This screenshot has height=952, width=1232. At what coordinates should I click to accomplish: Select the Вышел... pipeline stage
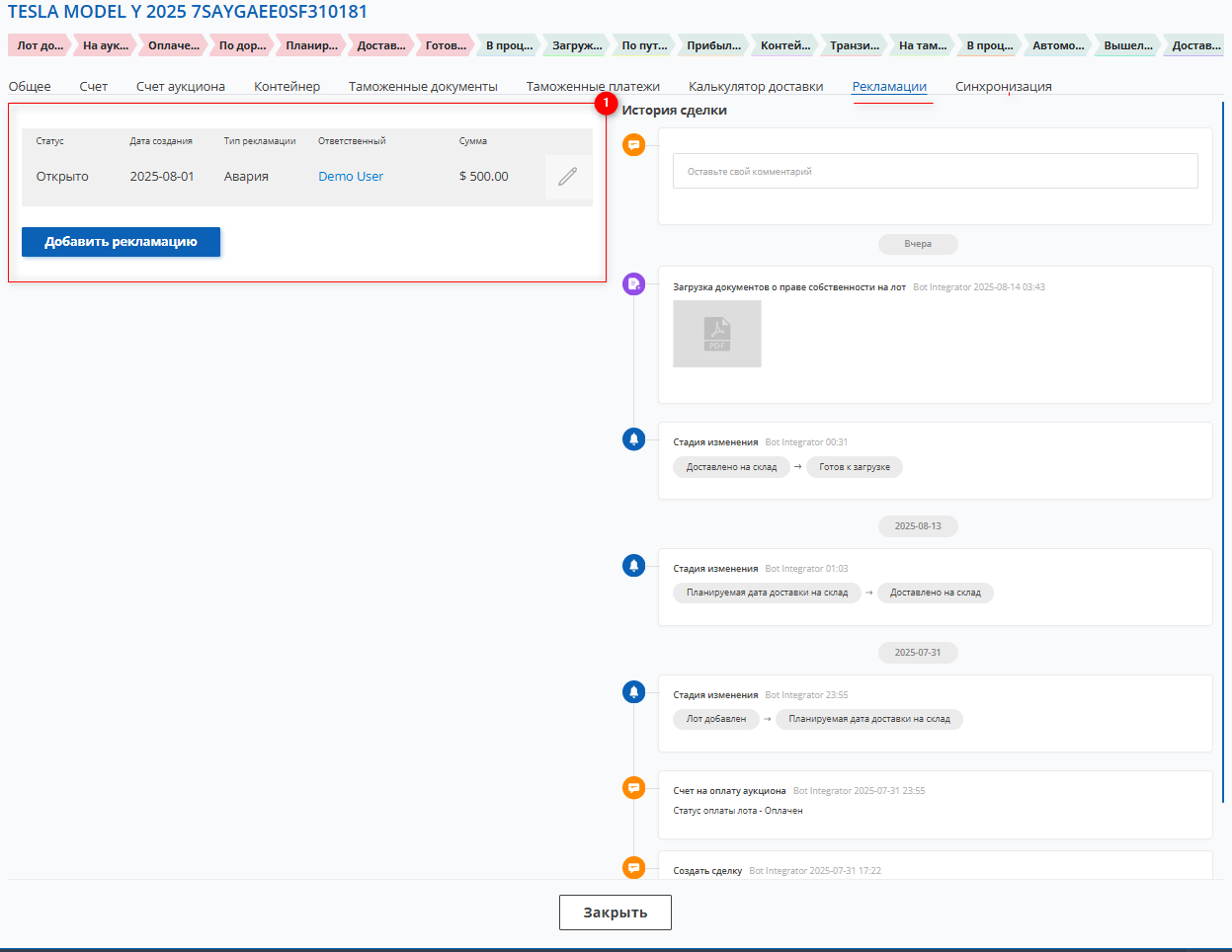(1128, 45)
